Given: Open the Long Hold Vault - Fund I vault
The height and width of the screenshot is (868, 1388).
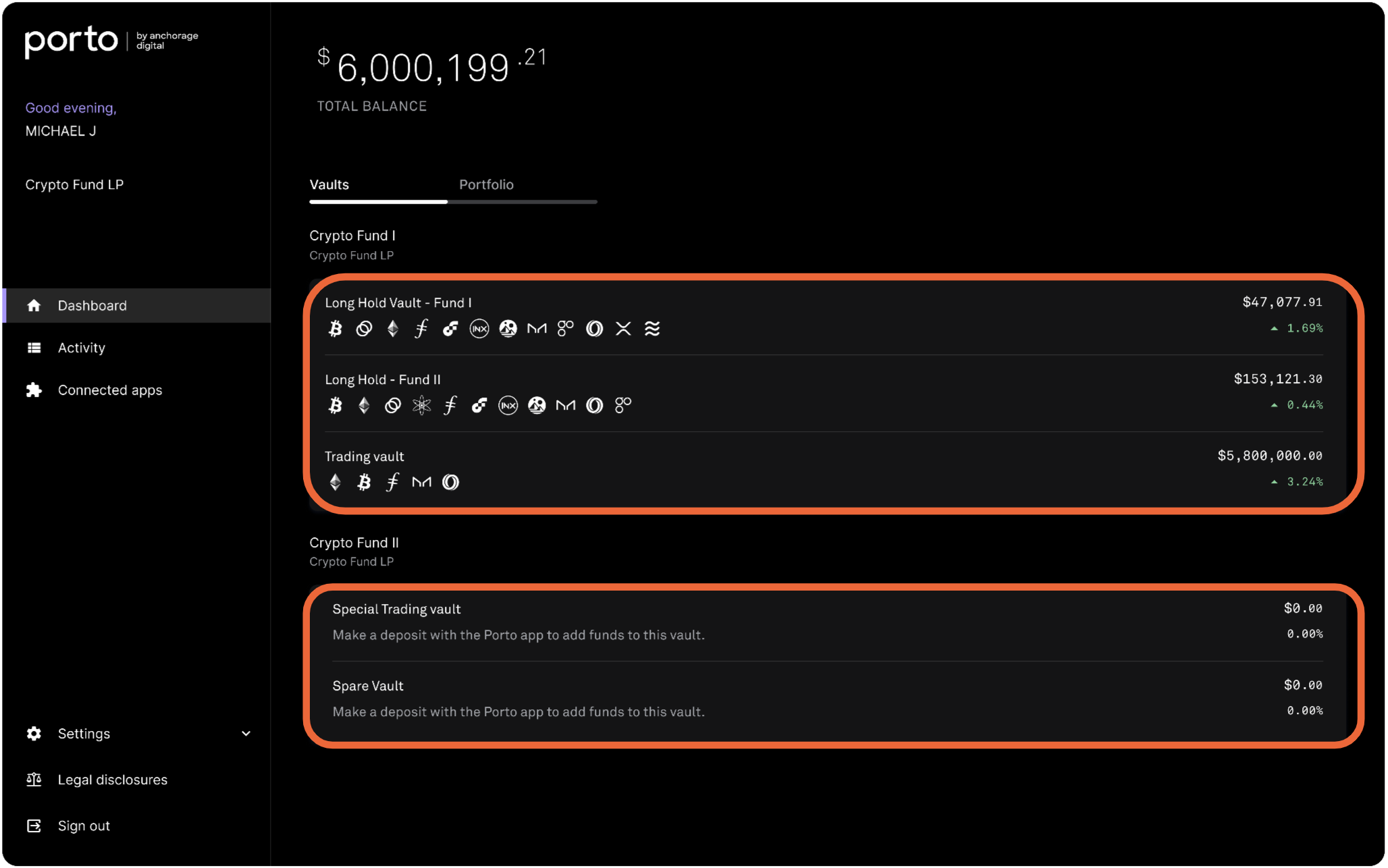Looking at the screenshot, I should click(398, 303).
